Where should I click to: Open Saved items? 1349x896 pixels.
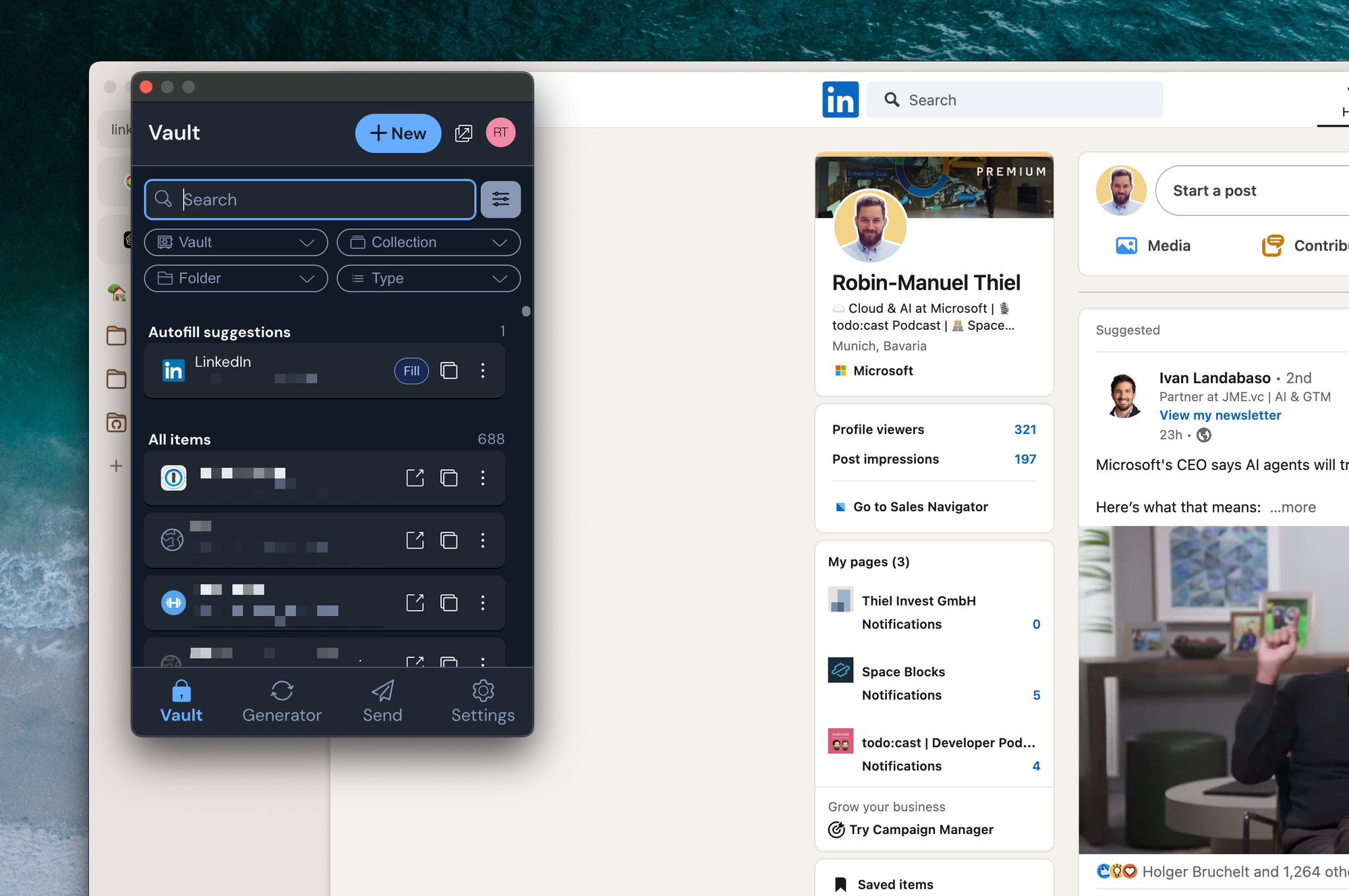coord(884,885)
